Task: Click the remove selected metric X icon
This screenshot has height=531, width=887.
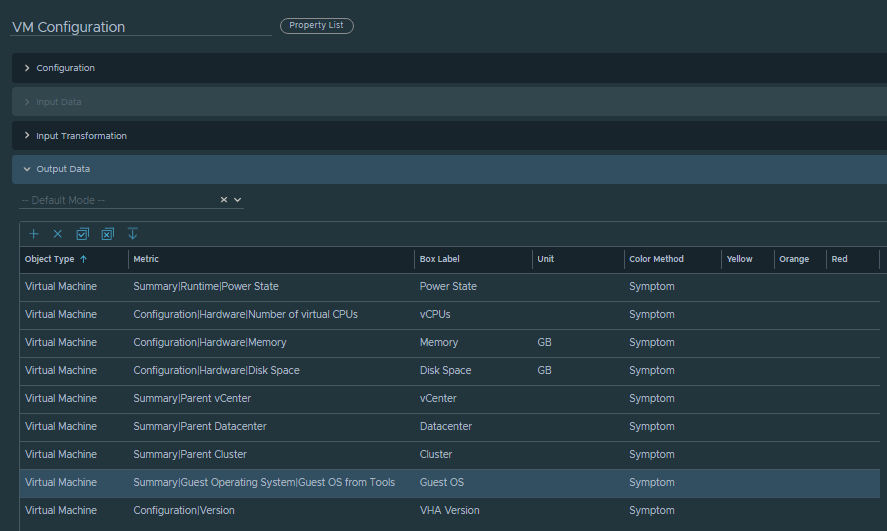Action: tap(58, 234)
